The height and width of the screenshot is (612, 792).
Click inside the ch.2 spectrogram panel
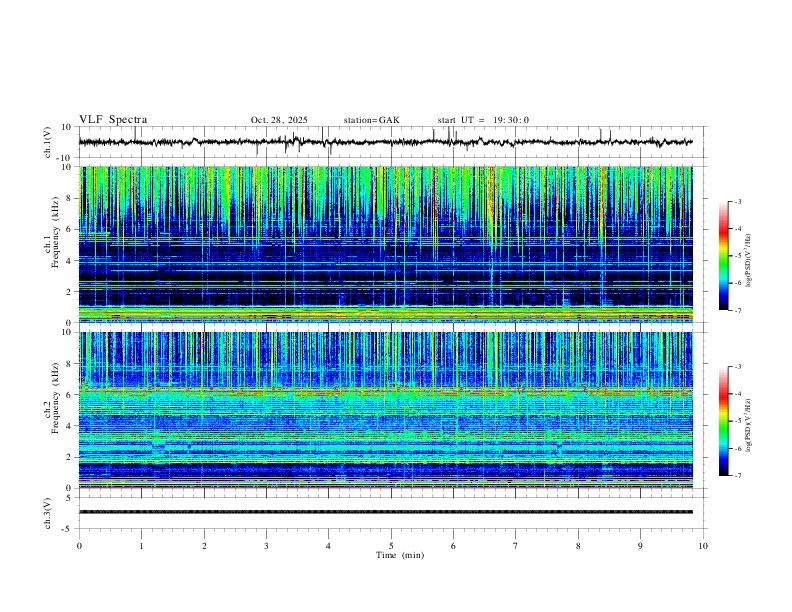385,410
